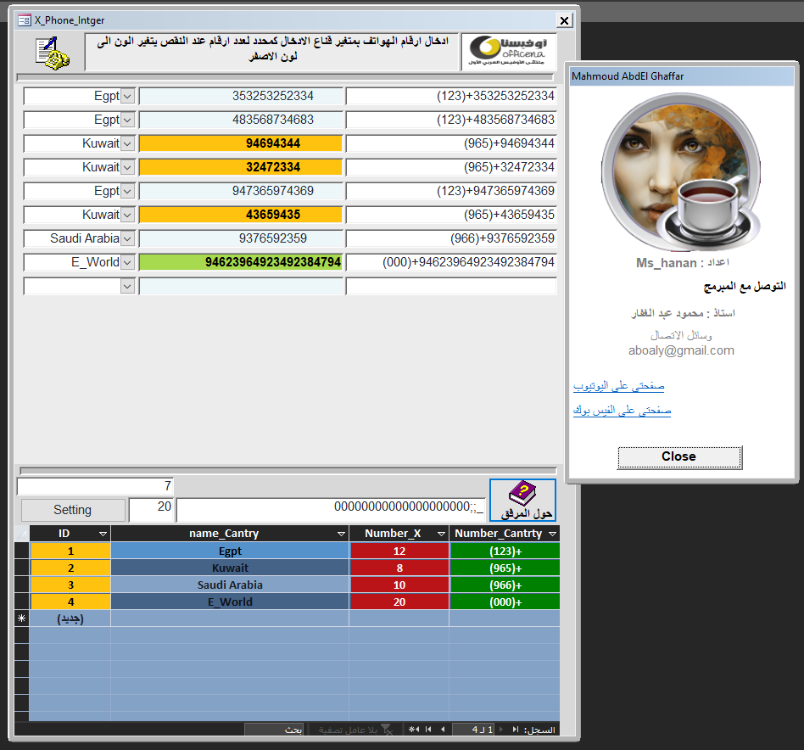Click the new blank record navigation button
Image resolution: width=804 pixels, height=750 pixels.
pyautogui.click(x=413, y=730)
